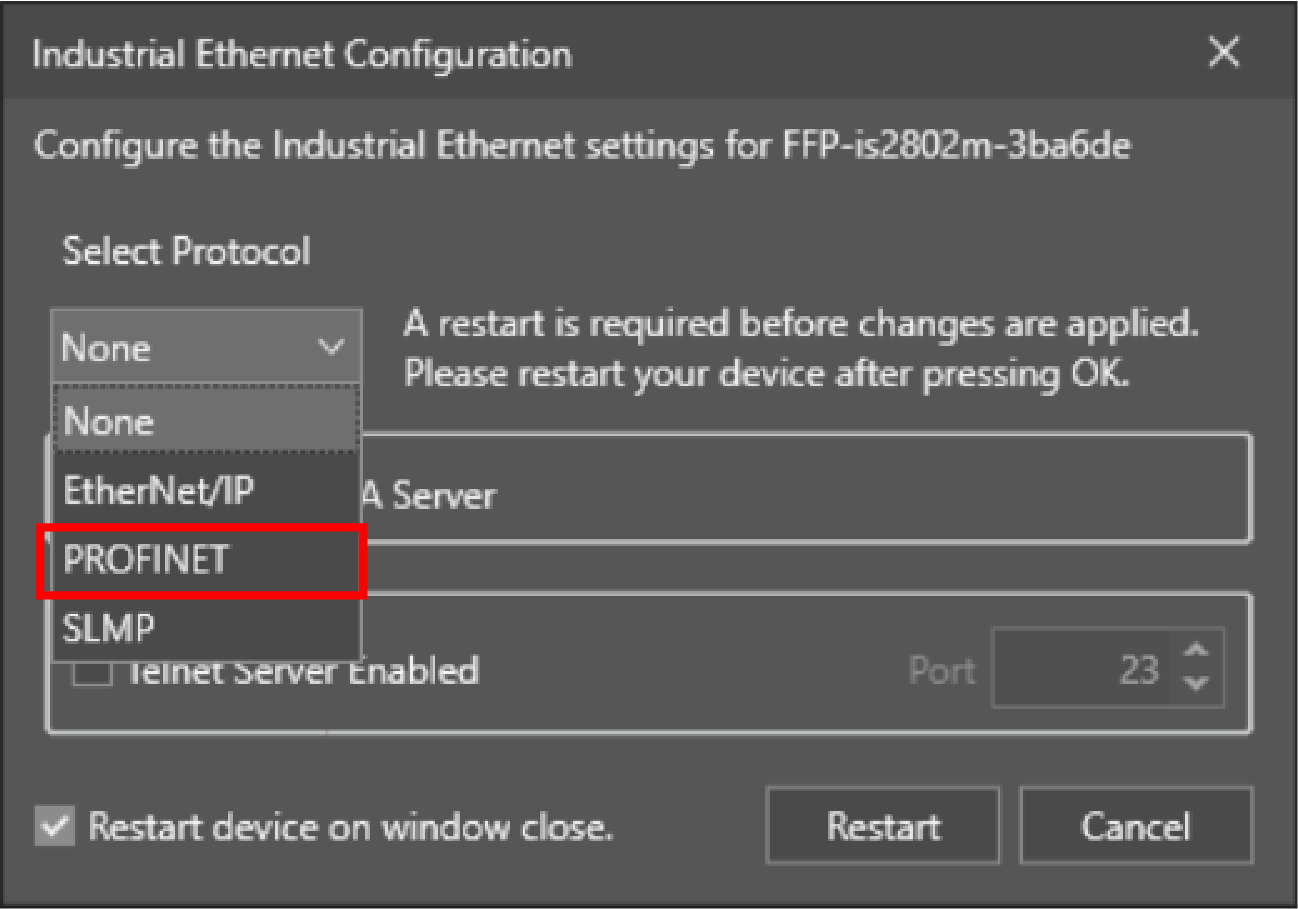Close the Industrial Ethernet Configuration dialog
The height and width of the screenshot is (909, 1298).
1224,53
